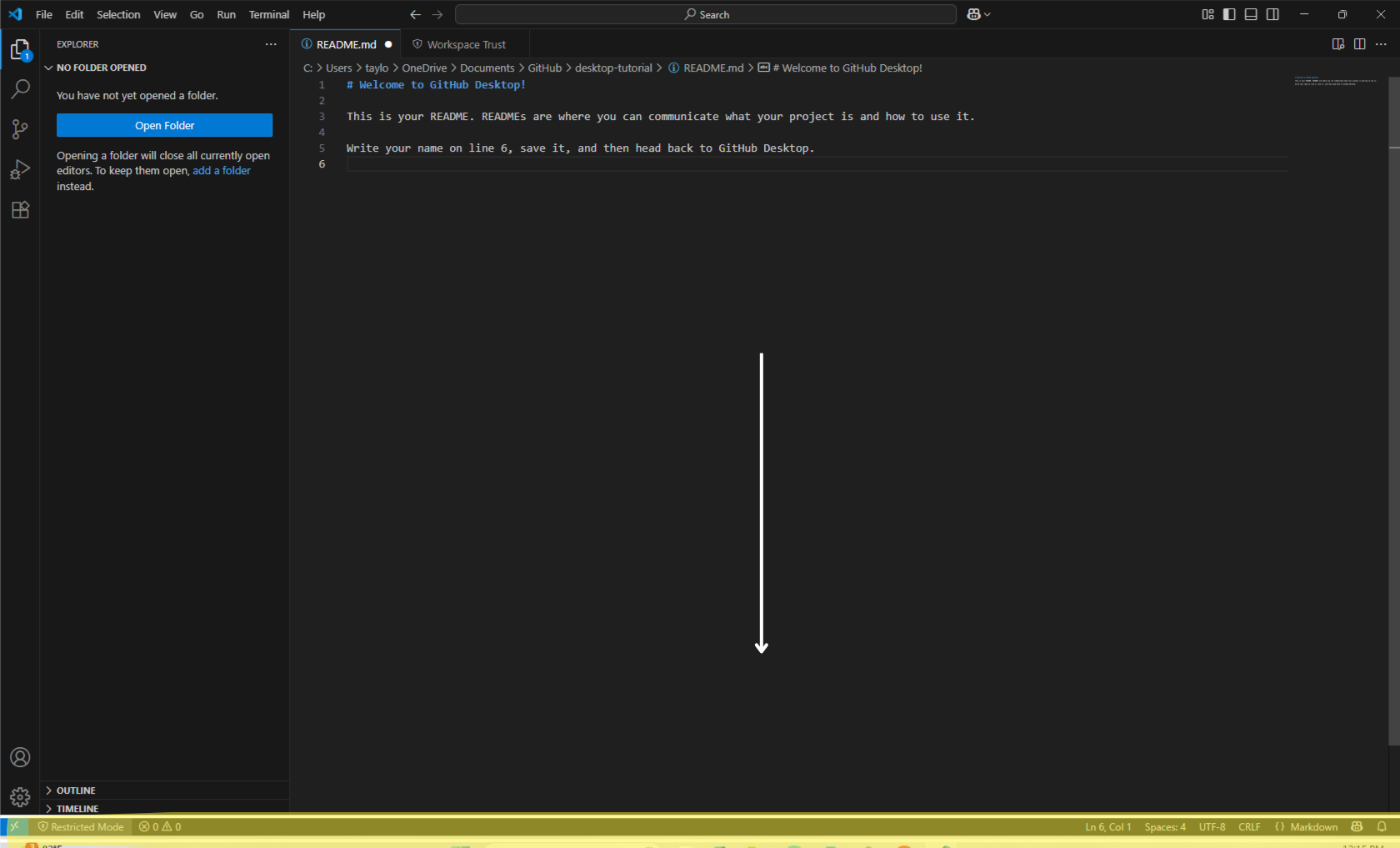Click the remote window indicator in status bar
This screenshot has height=848, width=1400.
click(14, 826)
